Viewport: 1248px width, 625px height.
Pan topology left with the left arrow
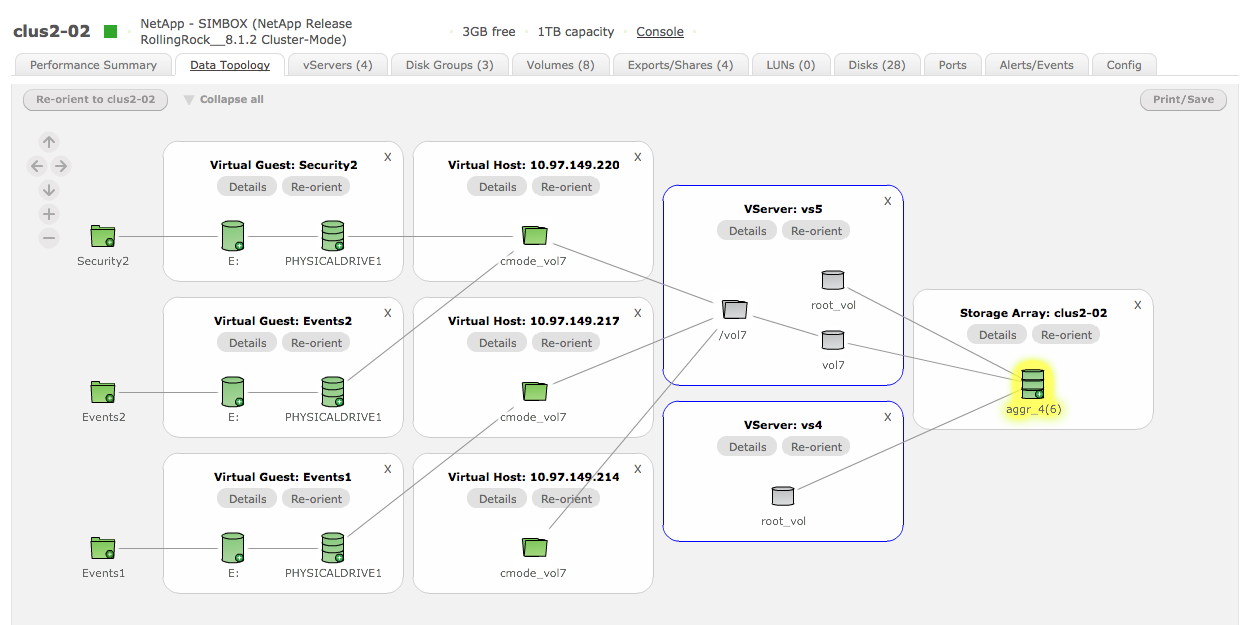click(x=37, y=166)
